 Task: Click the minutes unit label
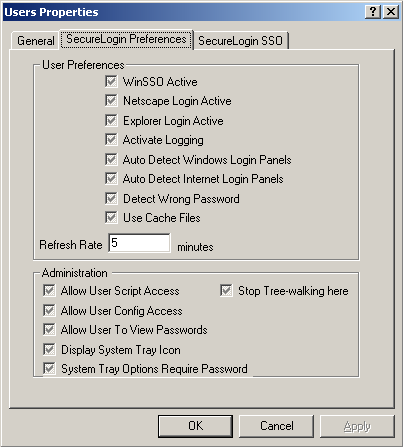point(195,247)
